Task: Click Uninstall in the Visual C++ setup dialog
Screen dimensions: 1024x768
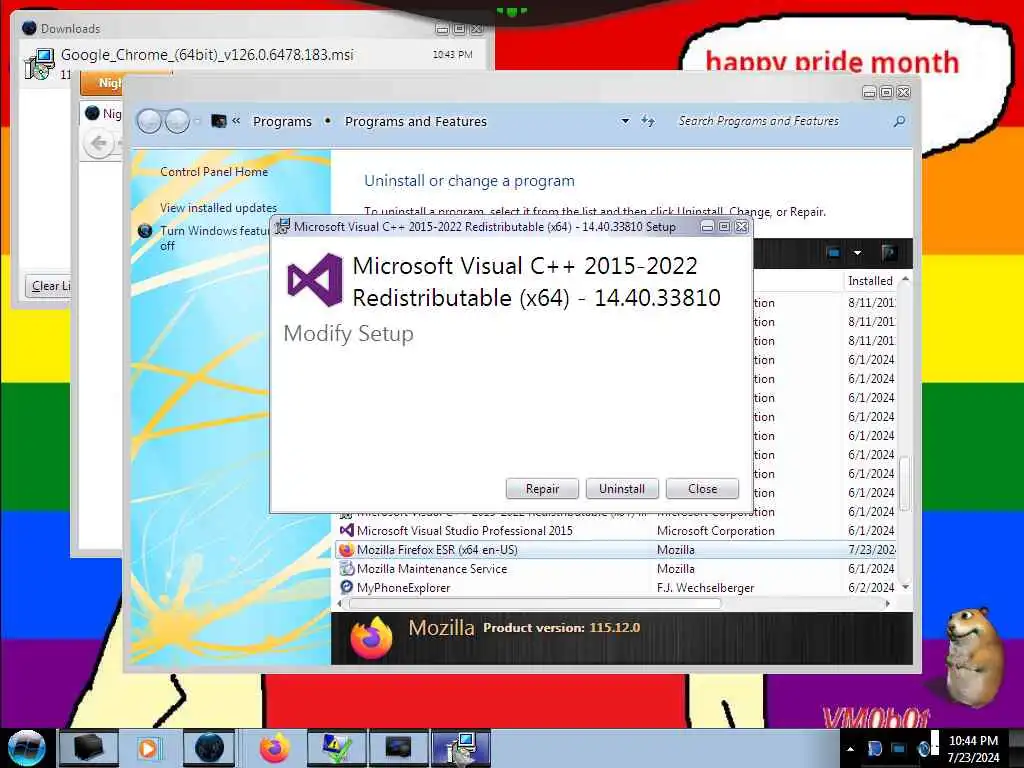Action: click(622, 488)
